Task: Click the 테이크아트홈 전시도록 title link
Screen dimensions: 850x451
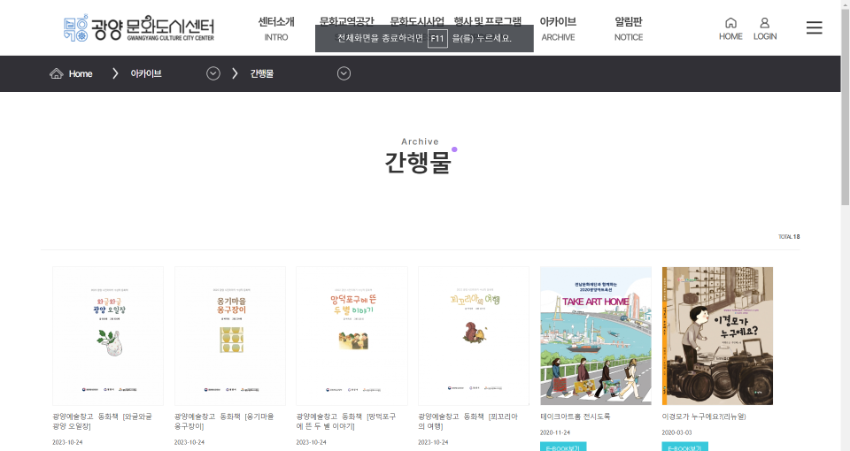Action: coord(575,416)
